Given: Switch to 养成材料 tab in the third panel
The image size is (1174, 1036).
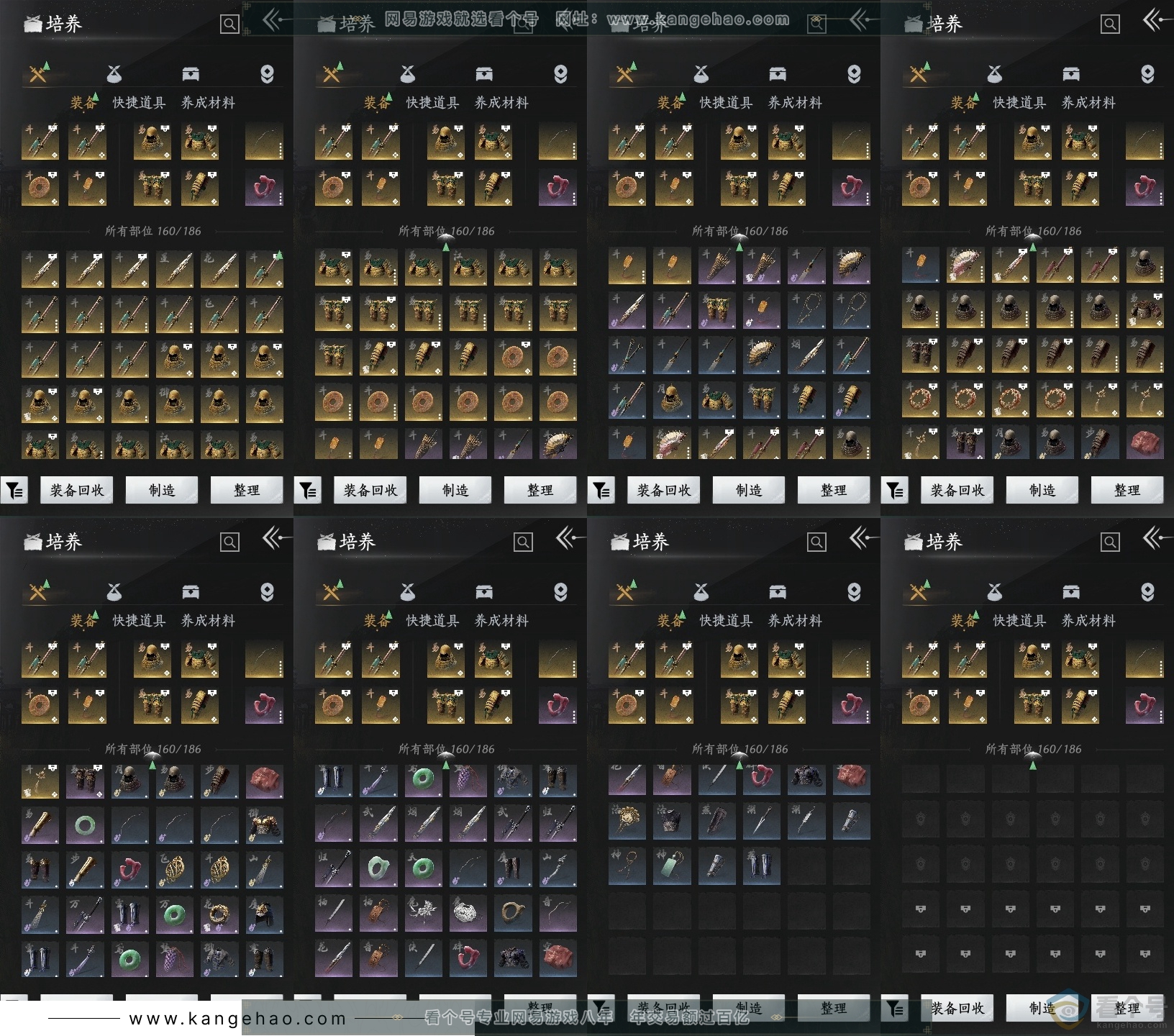Looking at the screenshot, I should coord(795,103).
